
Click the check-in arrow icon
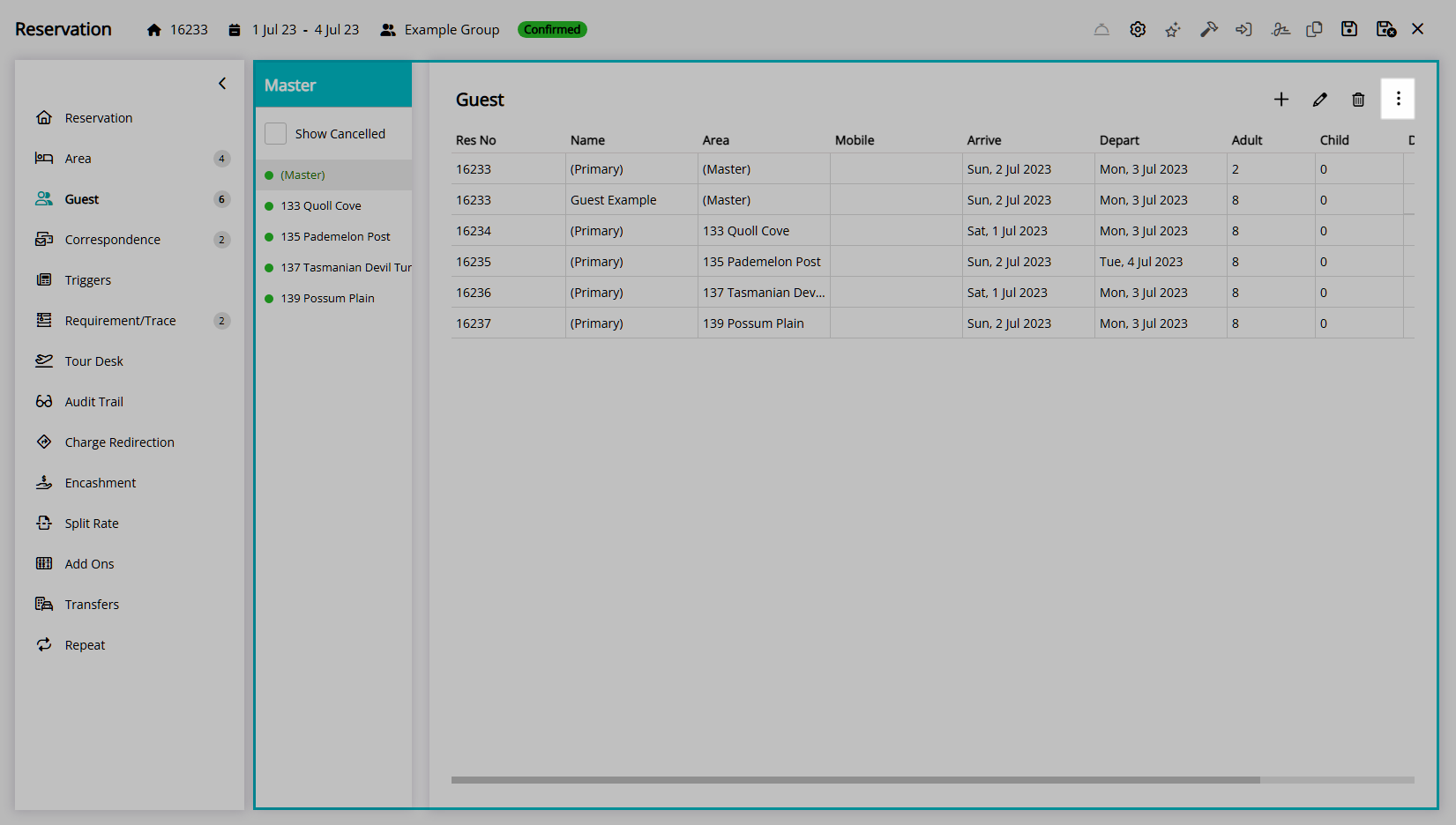[1243, 30]
